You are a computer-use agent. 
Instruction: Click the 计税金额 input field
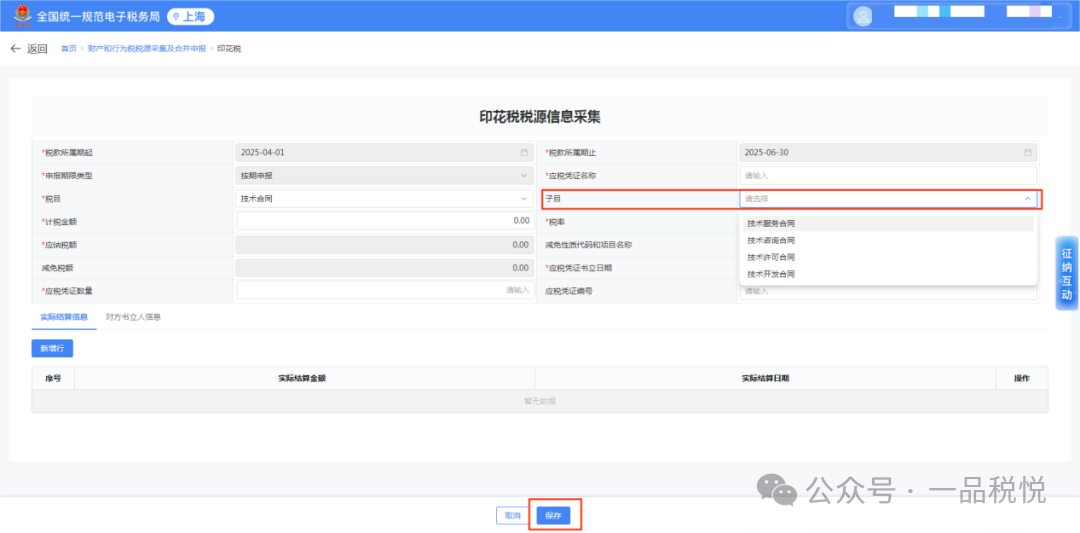[x=385, y=221]
